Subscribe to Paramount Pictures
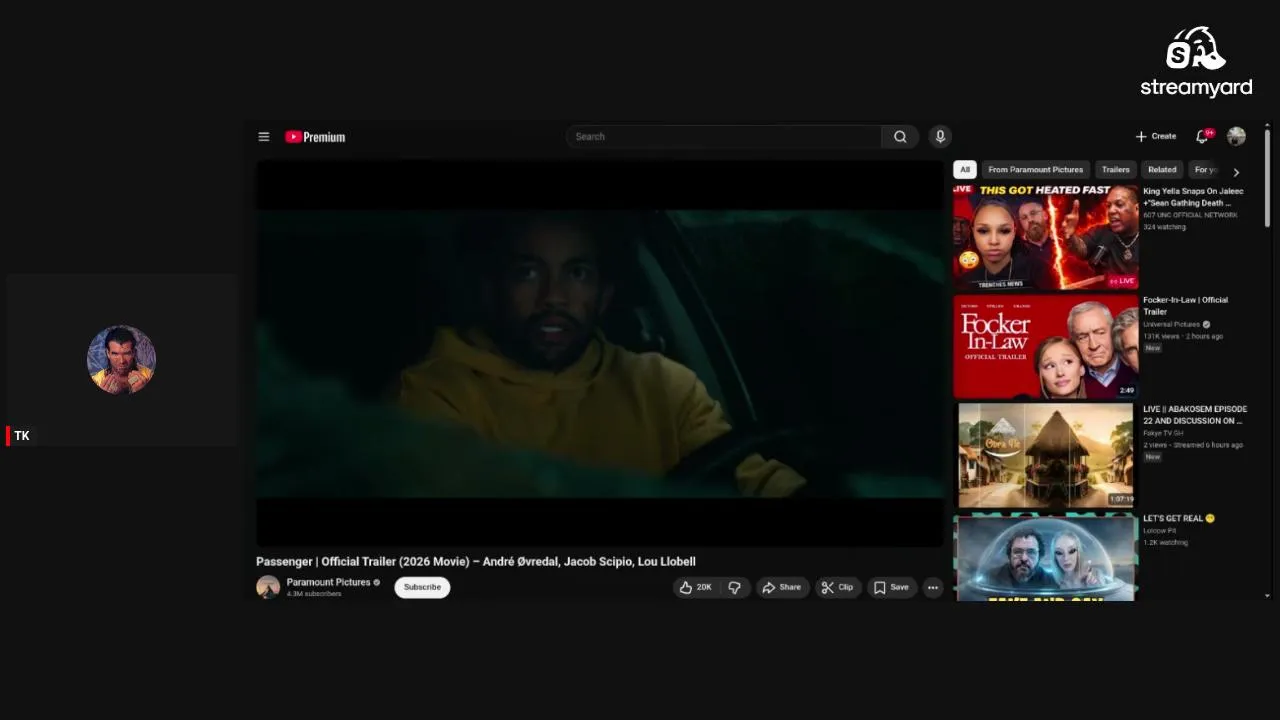The width and height of the screenshot is (1280, 720). 422,587
